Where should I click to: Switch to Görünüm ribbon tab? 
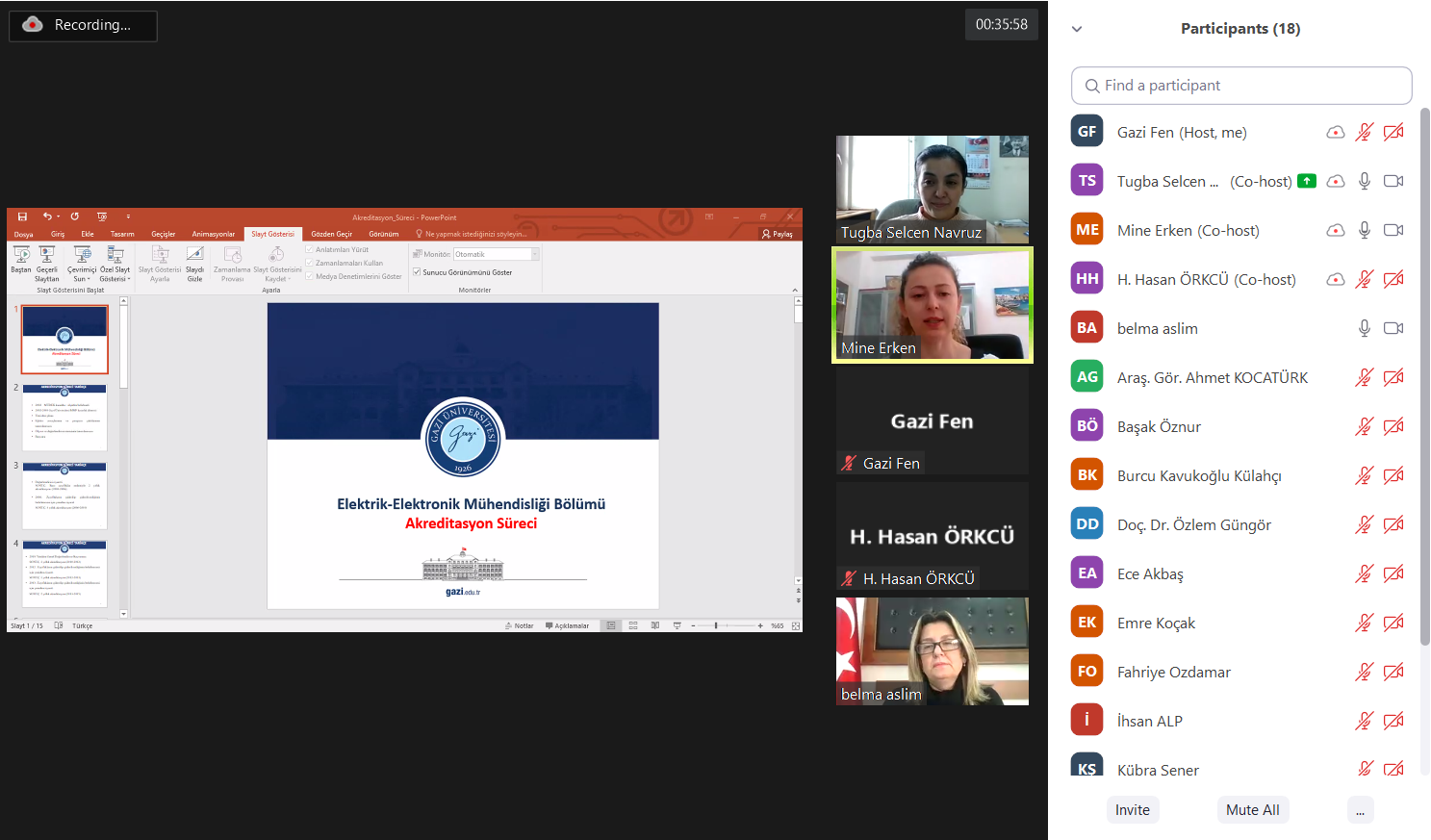pyautogui.click(x=383, y=234)
